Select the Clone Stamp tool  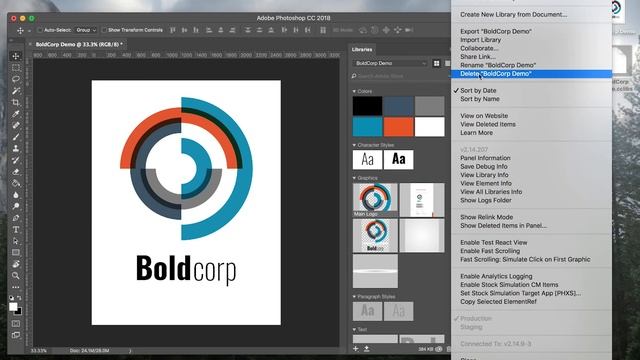point(16,149)
